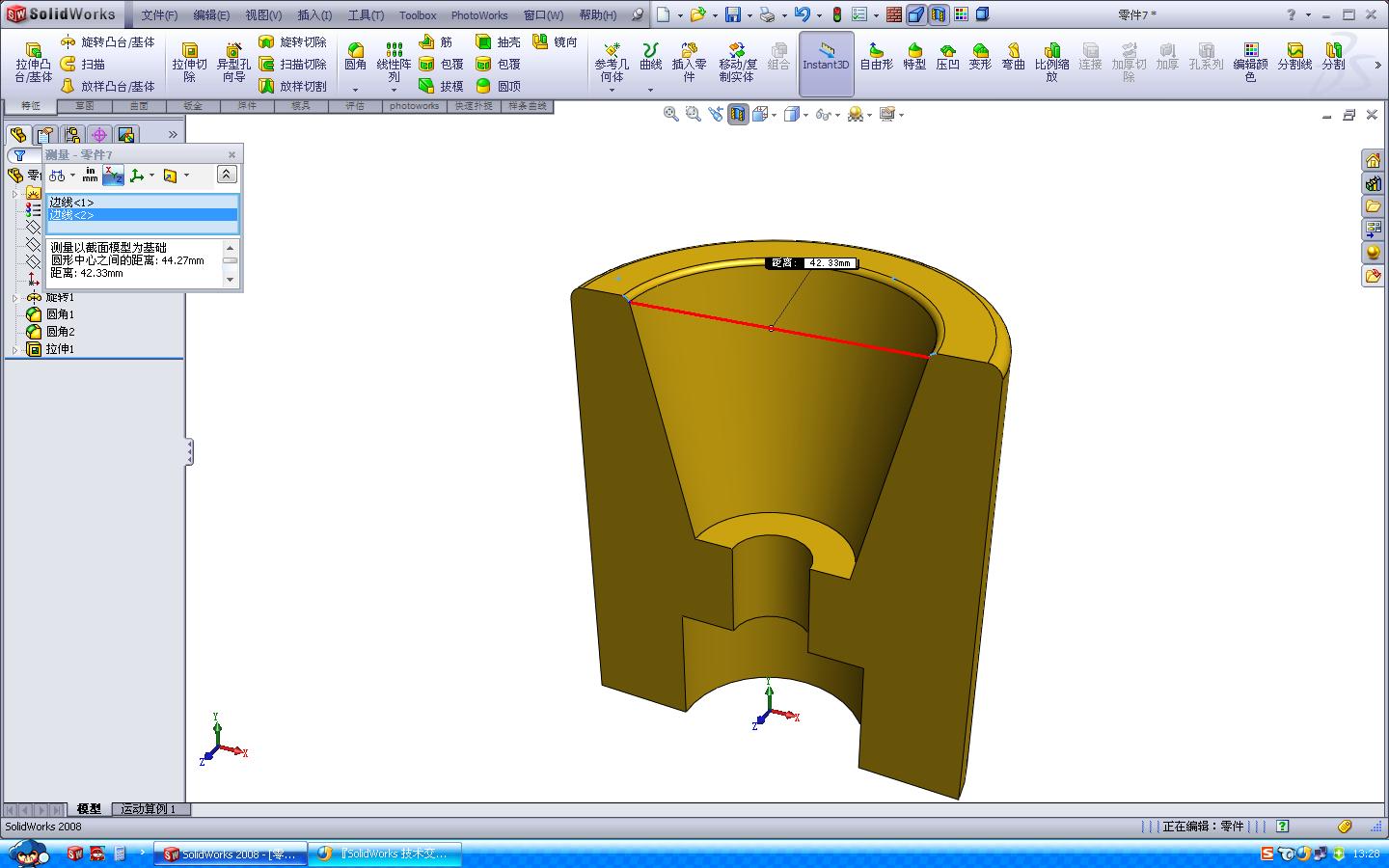Open the 编辑(E) menu
The image size is (1389, 868).
click(x=211, y=15)
